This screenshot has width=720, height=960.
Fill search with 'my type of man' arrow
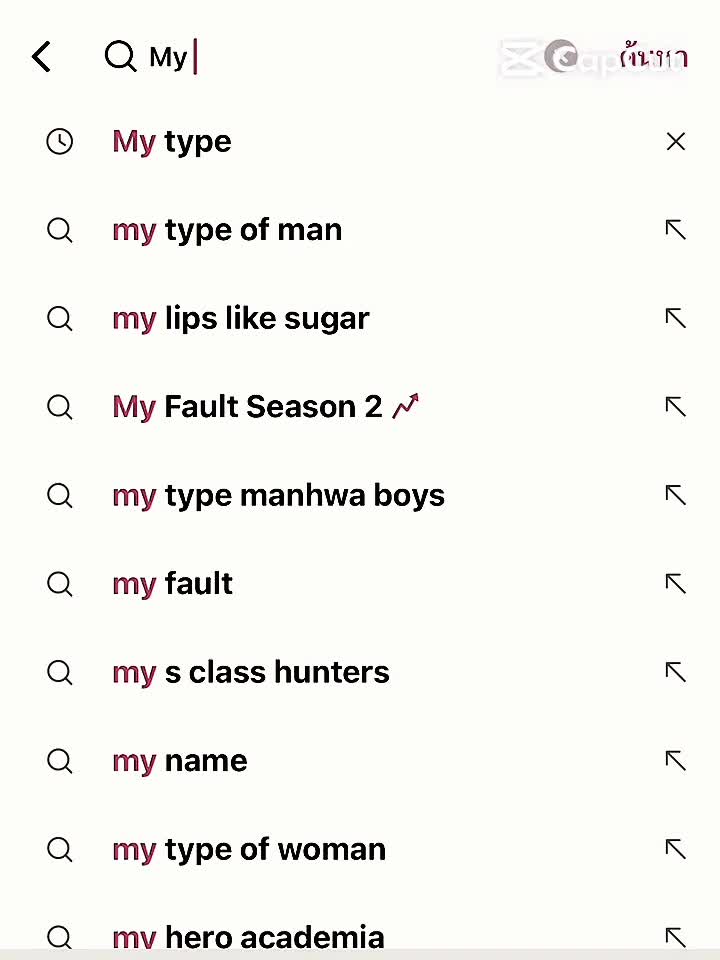(x=676, y=230)
